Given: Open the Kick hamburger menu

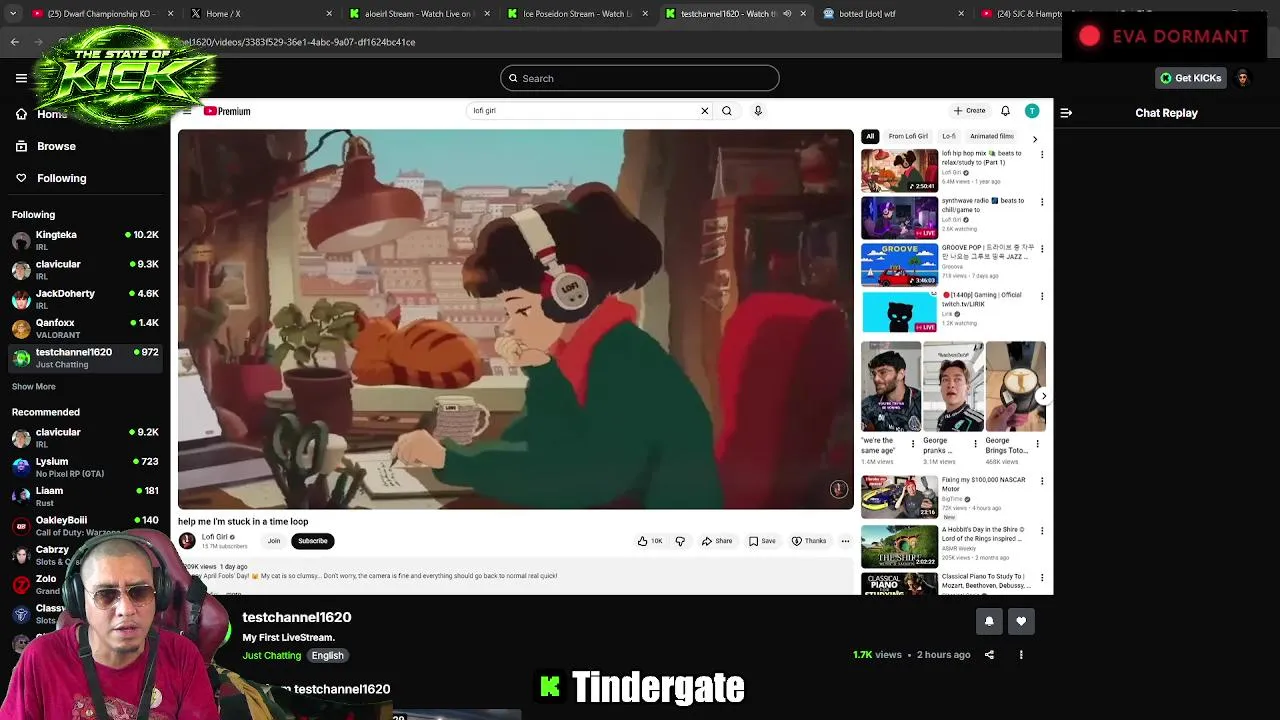Looking at the screenshot, I should point(21,78).
